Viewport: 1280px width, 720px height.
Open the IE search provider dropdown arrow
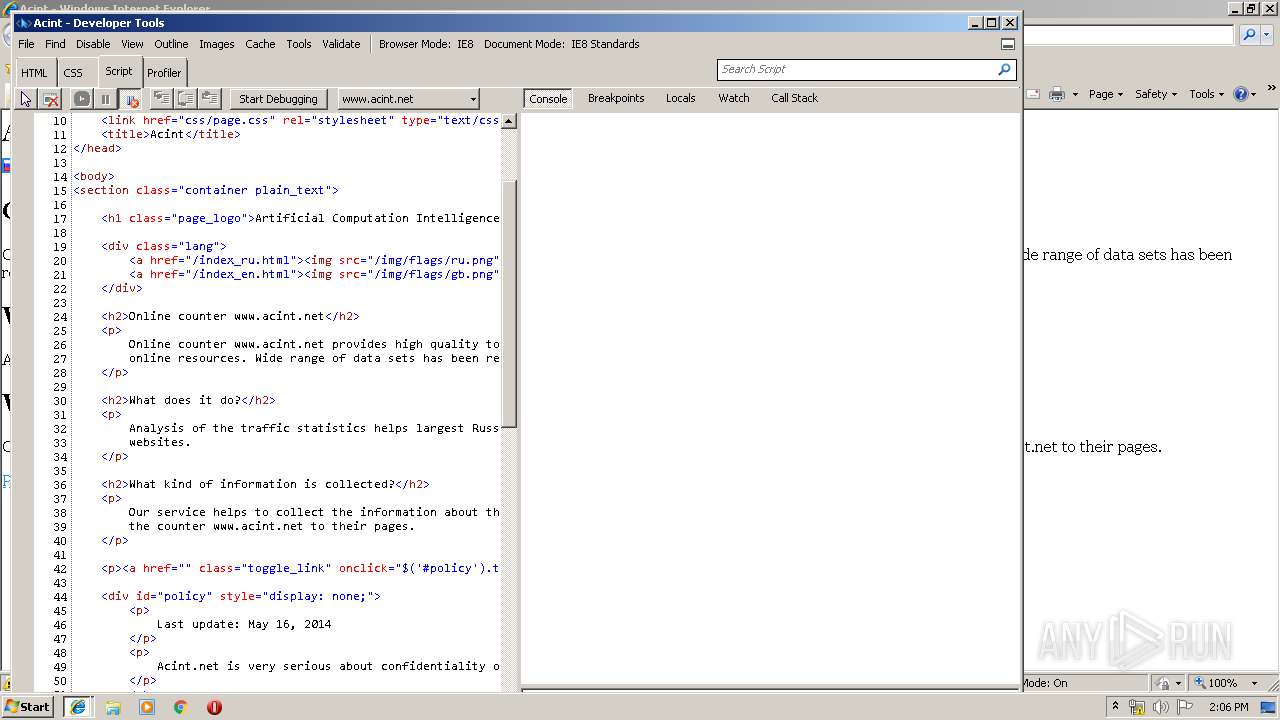(x=1267, y=35)
